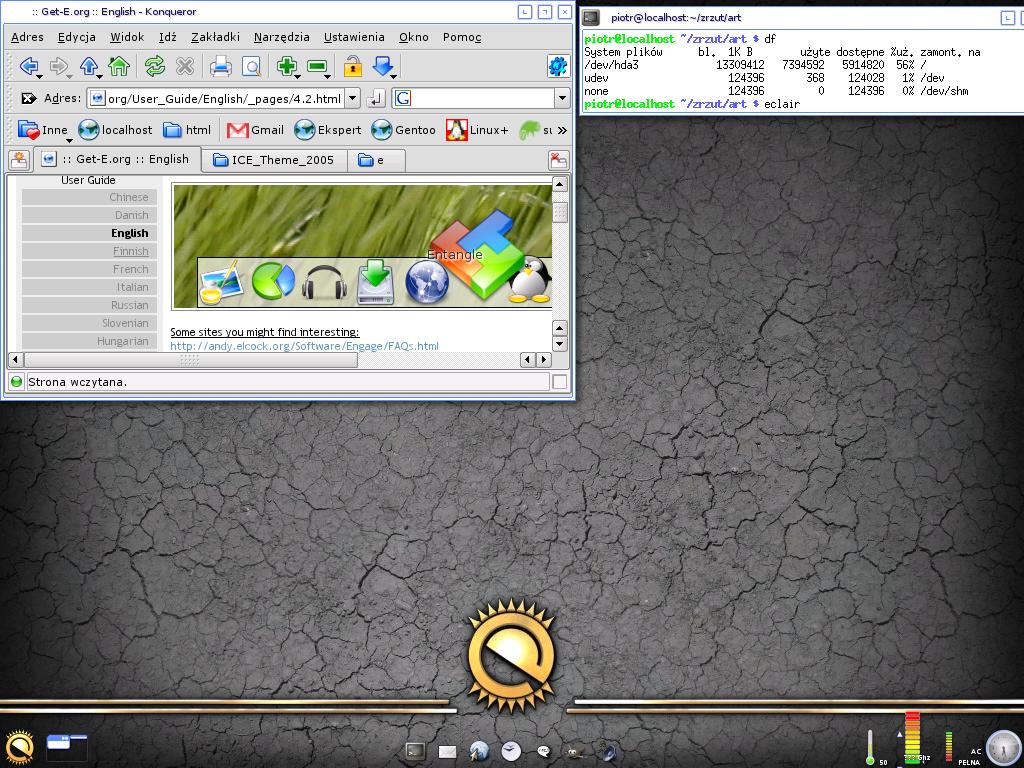
Task: Open the Linux+ penguin bookmark
Action: (x=478, y=130)
